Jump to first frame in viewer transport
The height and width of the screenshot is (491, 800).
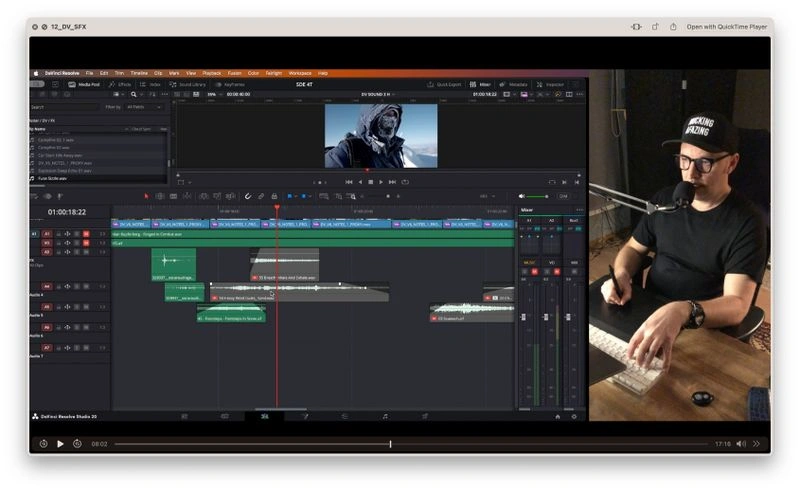[349, 182]
